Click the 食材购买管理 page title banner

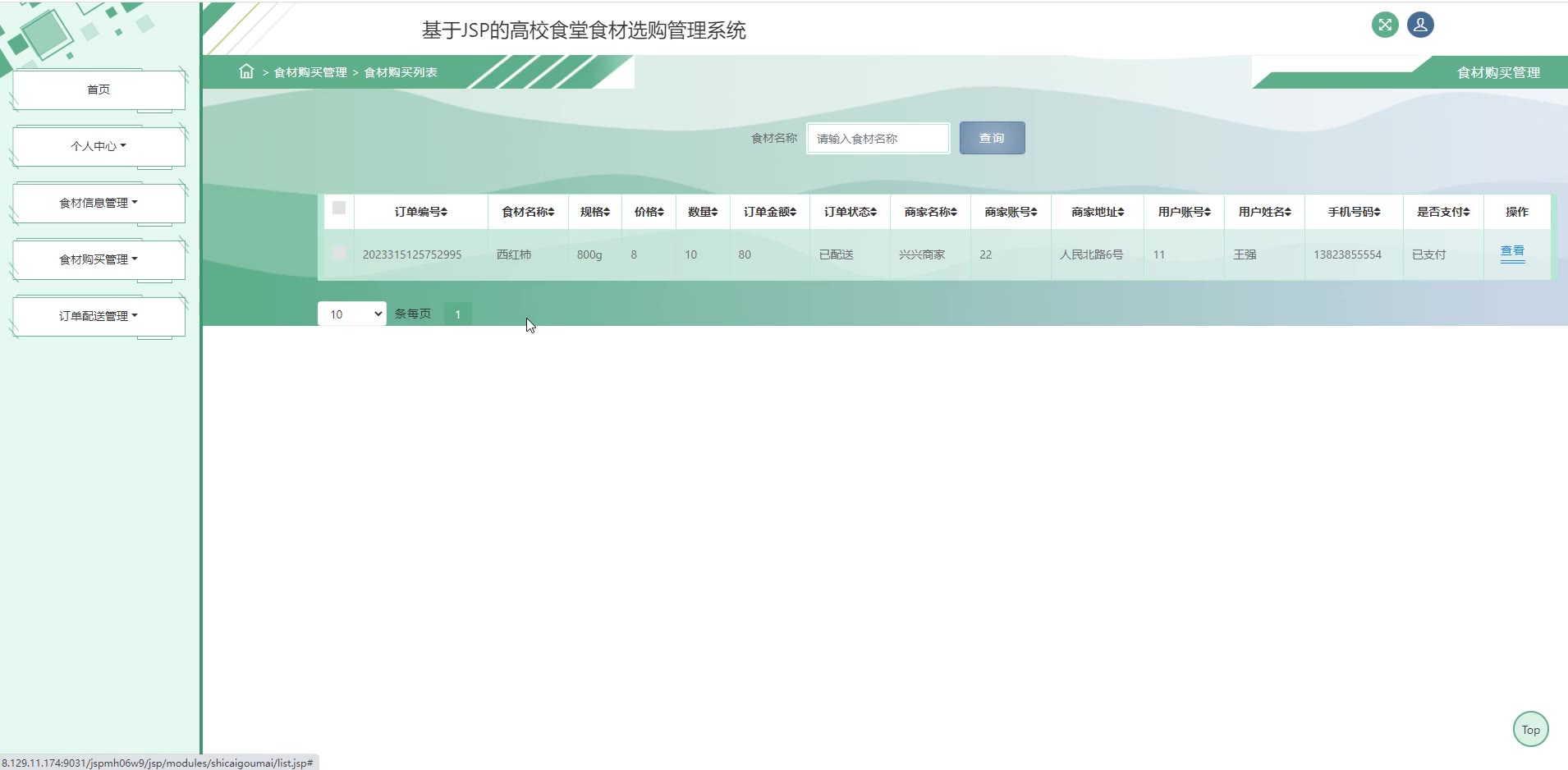point(1498,72)
